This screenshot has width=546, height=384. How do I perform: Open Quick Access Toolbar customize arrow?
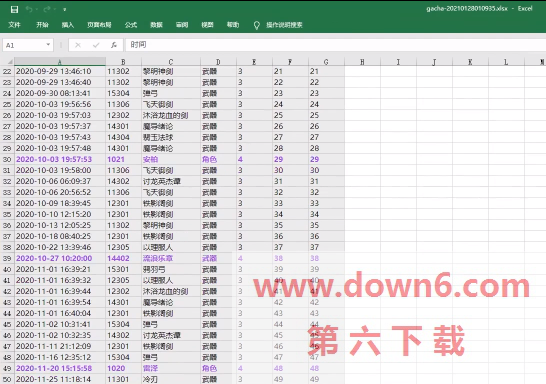pos(64,10)
